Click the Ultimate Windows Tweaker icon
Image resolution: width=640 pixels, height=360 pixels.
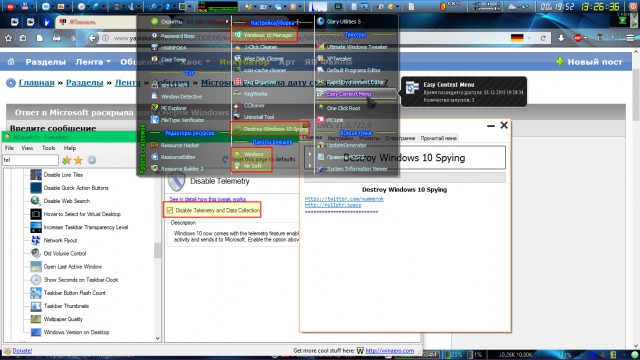320,47
